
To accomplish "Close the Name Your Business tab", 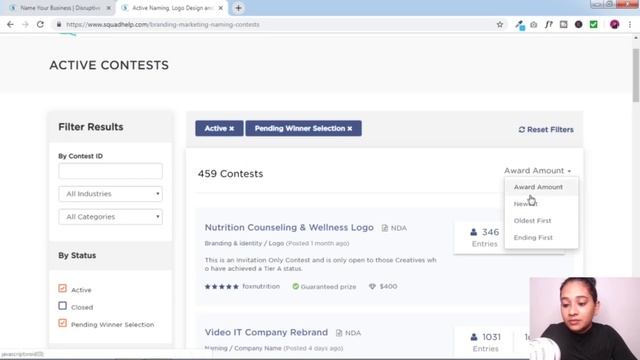I will [x=109, y=8].
